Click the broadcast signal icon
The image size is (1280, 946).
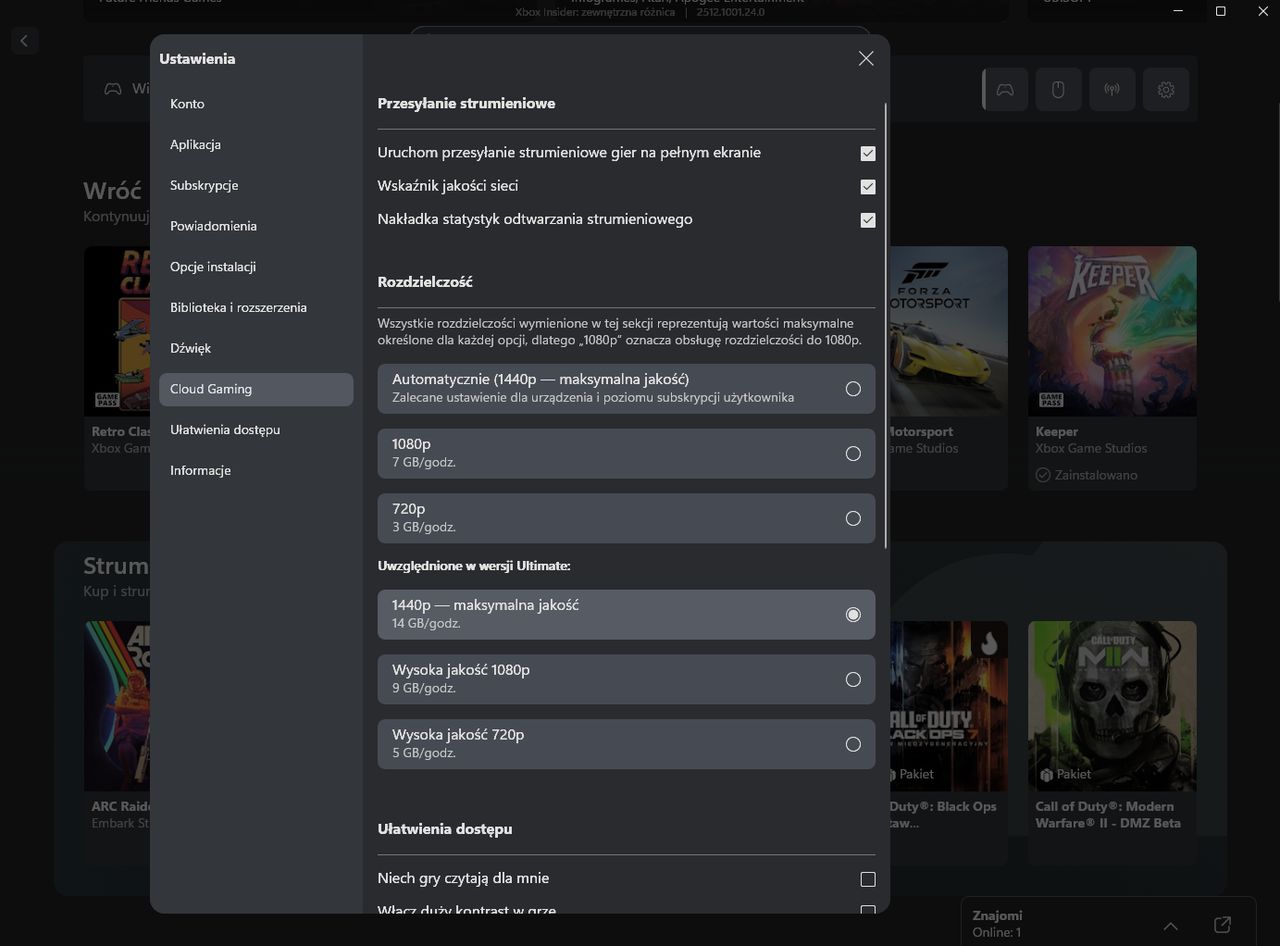(x=1112, y=90)
